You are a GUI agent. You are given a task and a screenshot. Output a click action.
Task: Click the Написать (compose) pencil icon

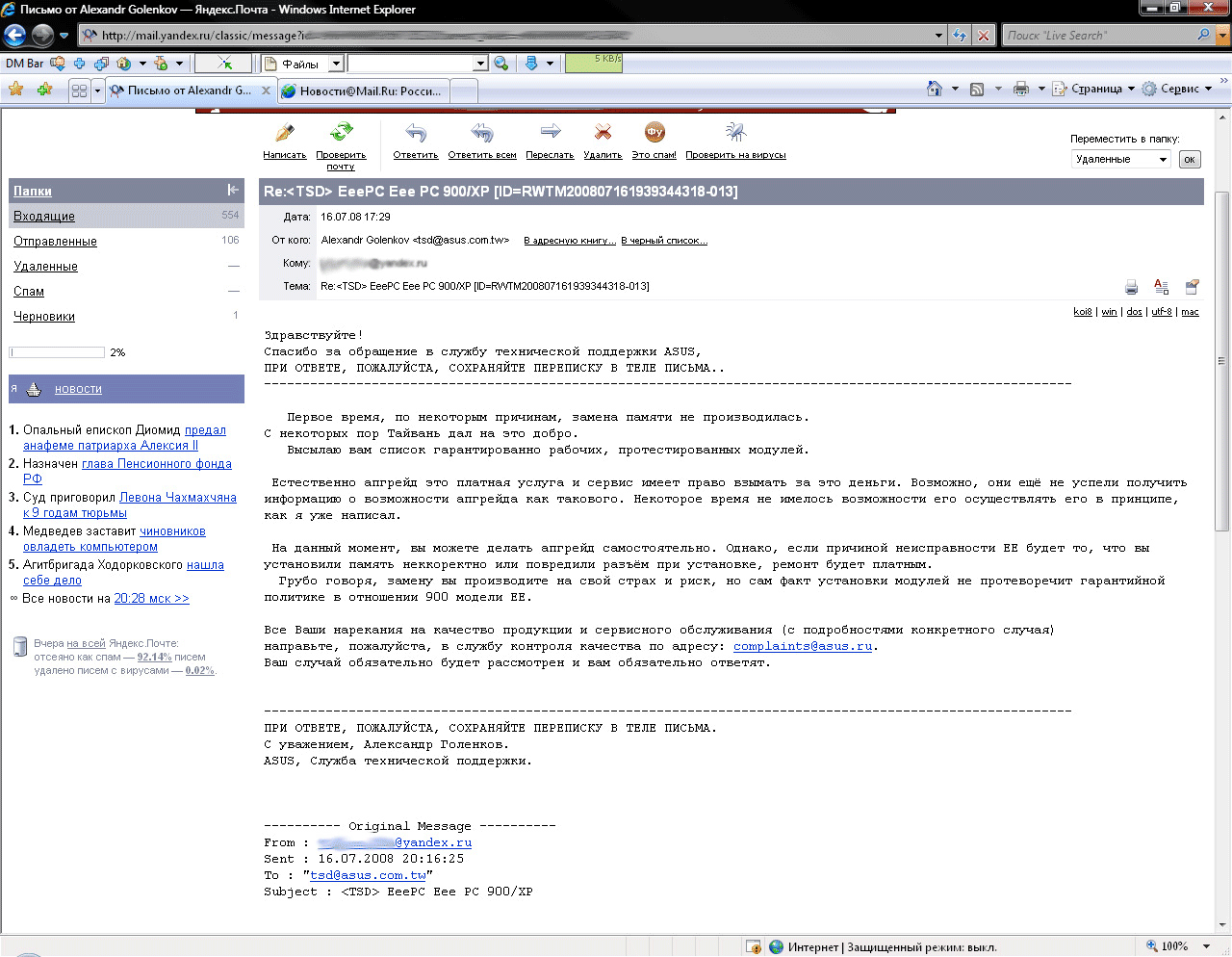click(x=285, y=133)
